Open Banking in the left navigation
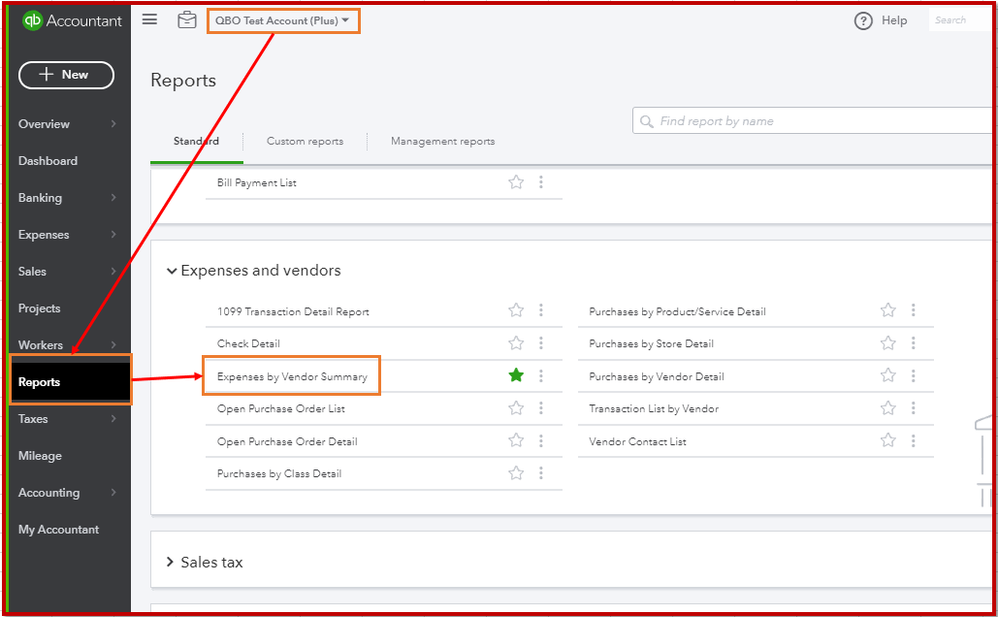 (40, 198)
